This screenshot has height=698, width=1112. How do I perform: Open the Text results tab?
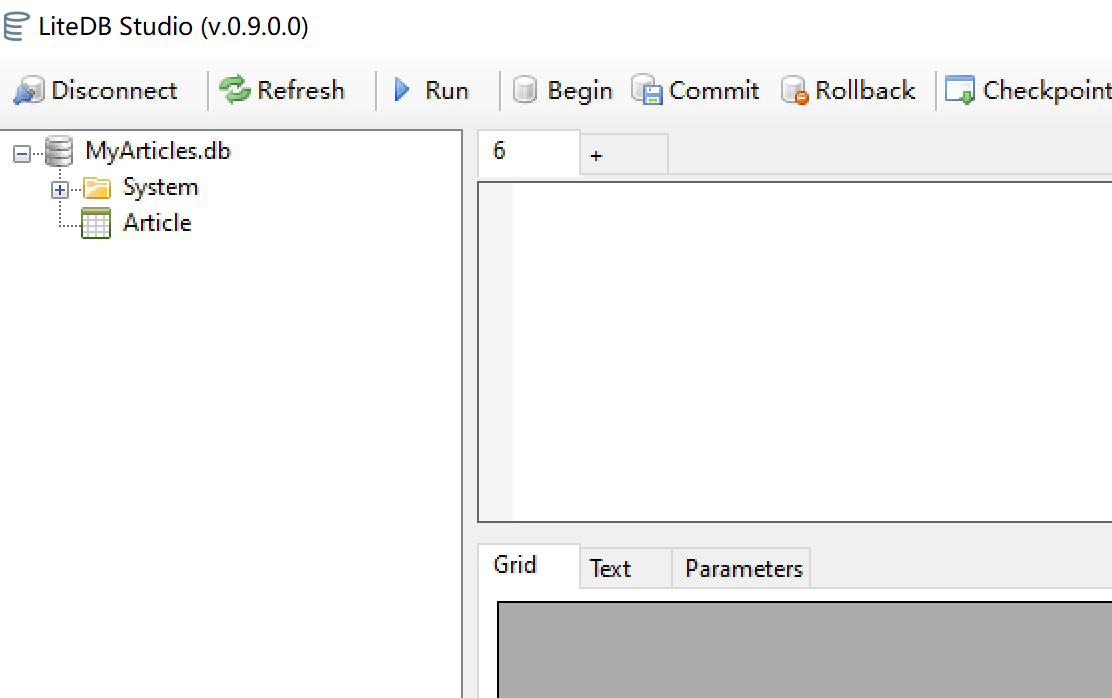(626, 568)
